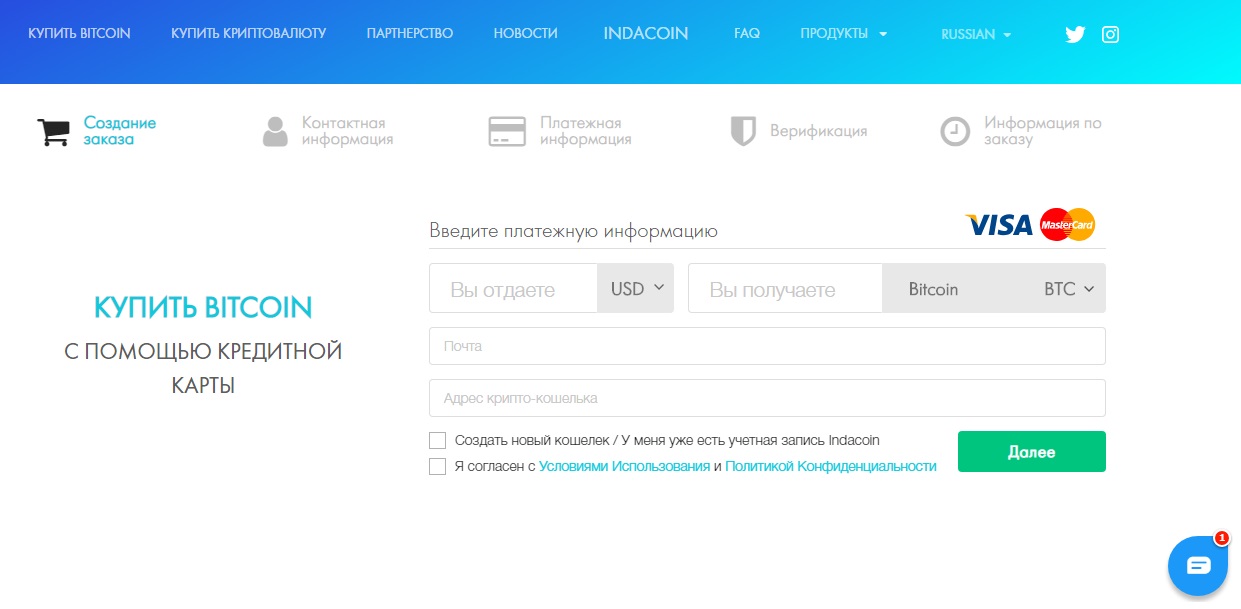Focus the Вы отдаете amount field
This screenshot has height=609, width=1241.
(513, 289)
